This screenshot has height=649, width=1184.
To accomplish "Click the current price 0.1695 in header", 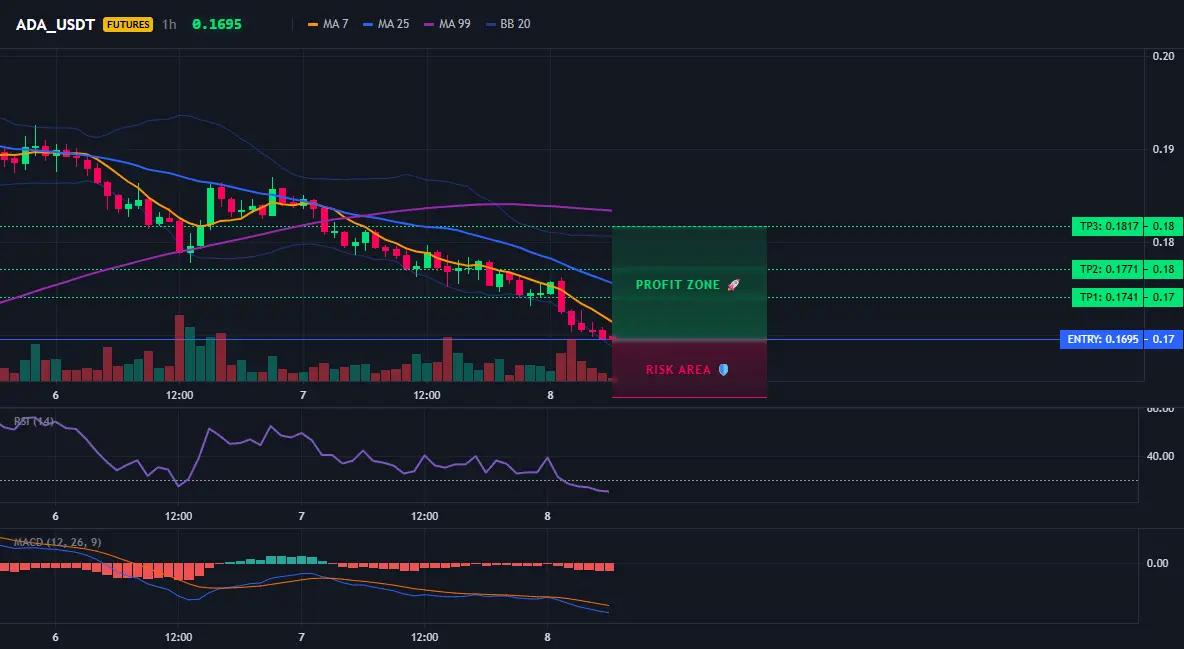I will (217, 24).
